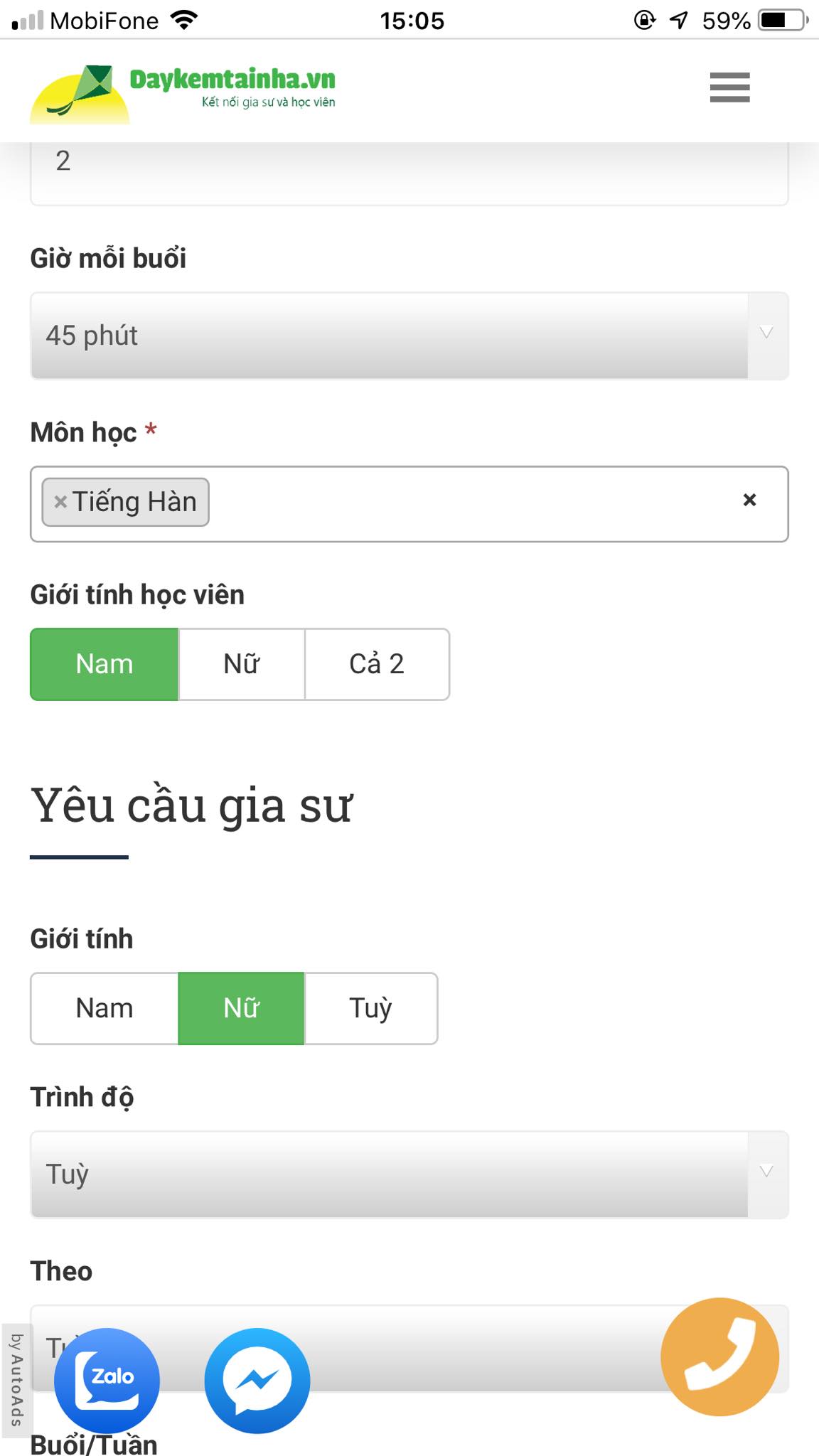
Task: Open Facebook Messenger chat
Action: tap(257, 1380)
